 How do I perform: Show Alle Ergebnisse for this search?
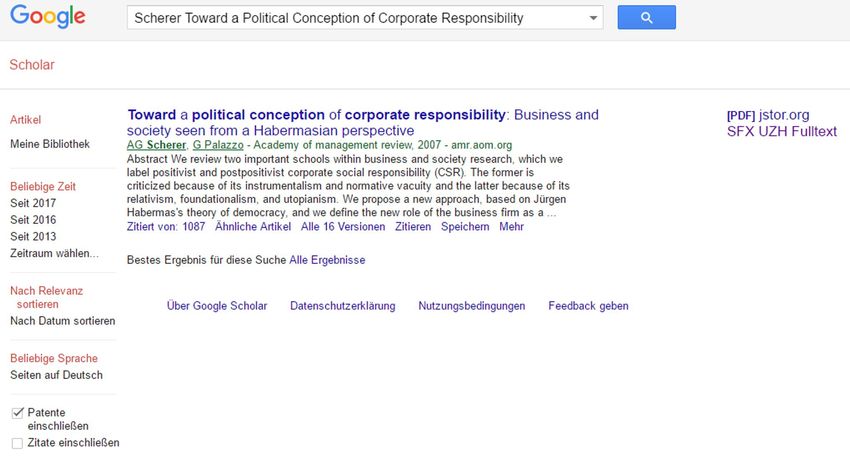[327, 260]
